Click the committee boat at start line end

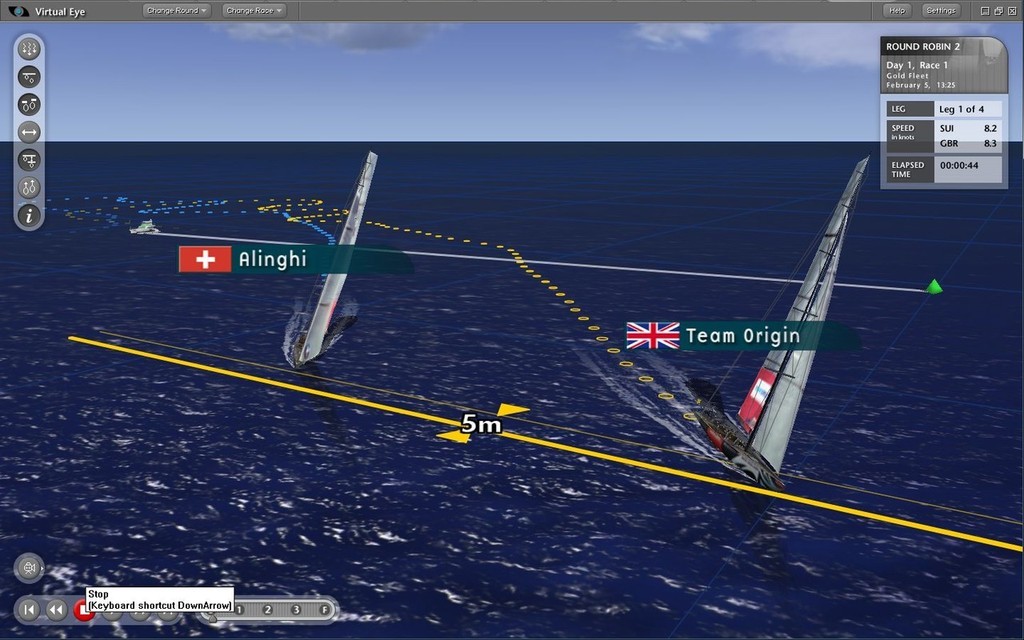[144, 227]
